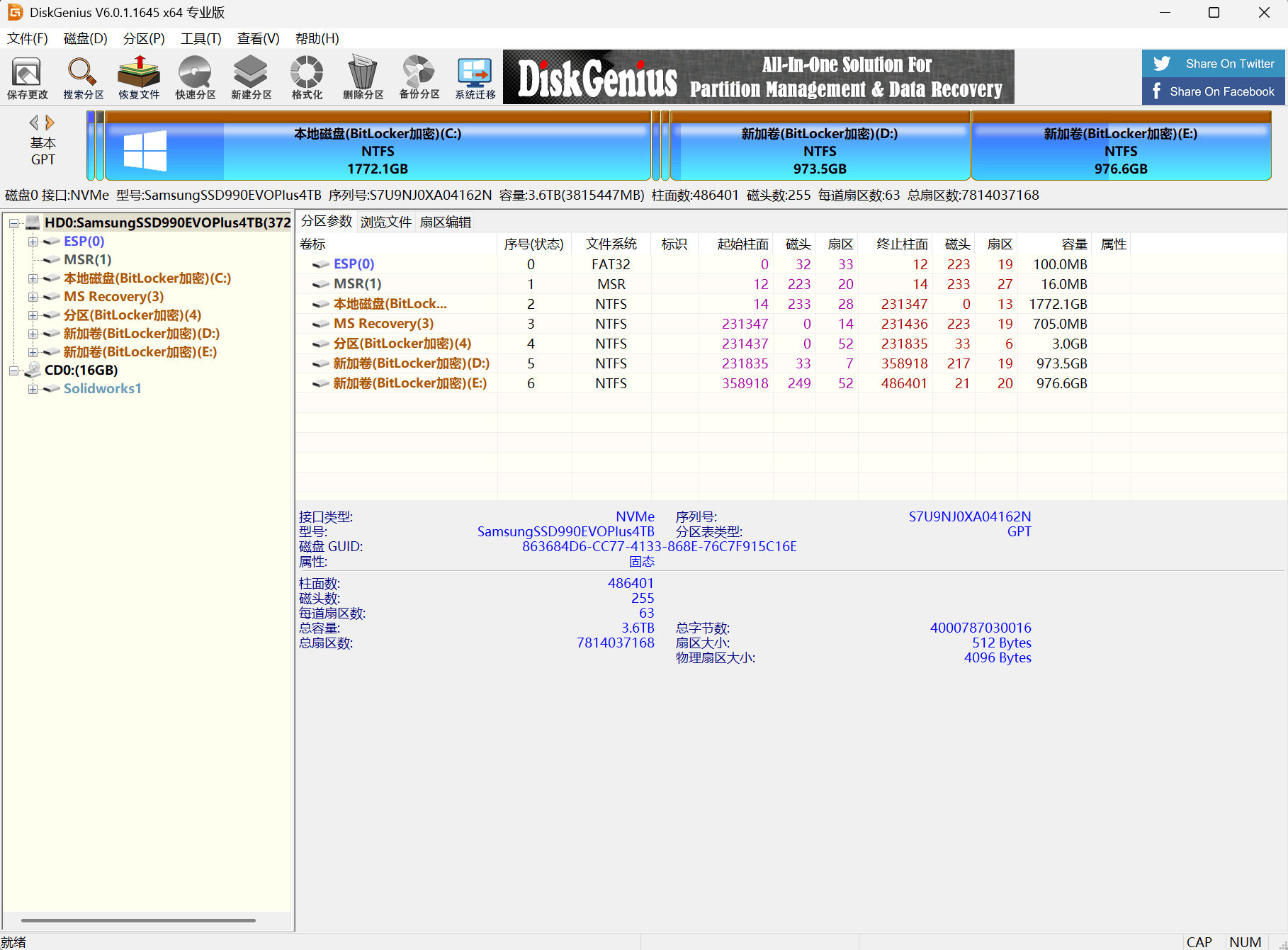Collapse the CD0:(16GB) tree node
Image resolution: width=1288 pixels, height=950 pixels.
click(x=13, y=371)
